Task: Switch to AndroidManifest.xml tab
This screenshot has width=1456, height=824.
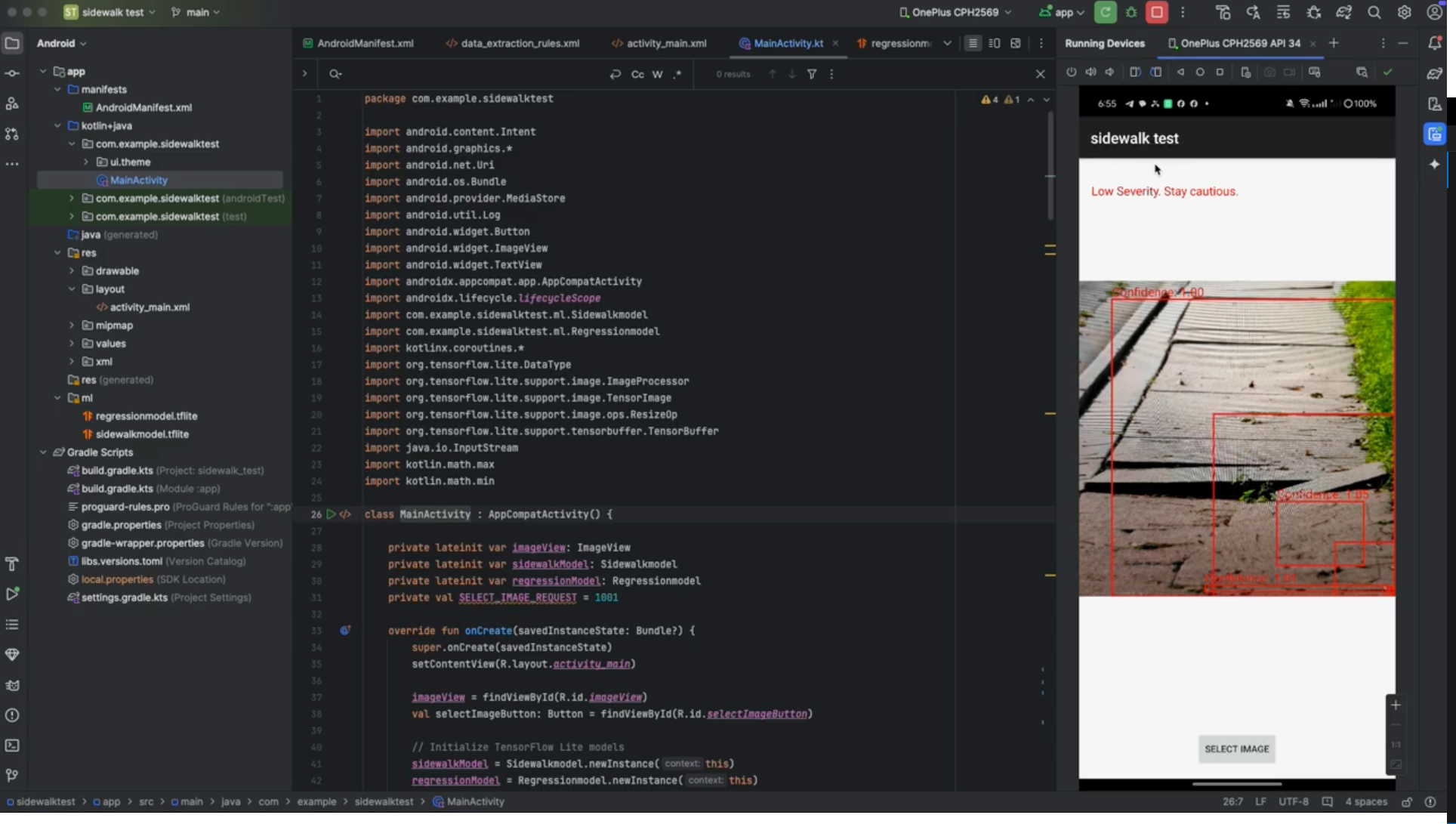Action: [364, 43]
